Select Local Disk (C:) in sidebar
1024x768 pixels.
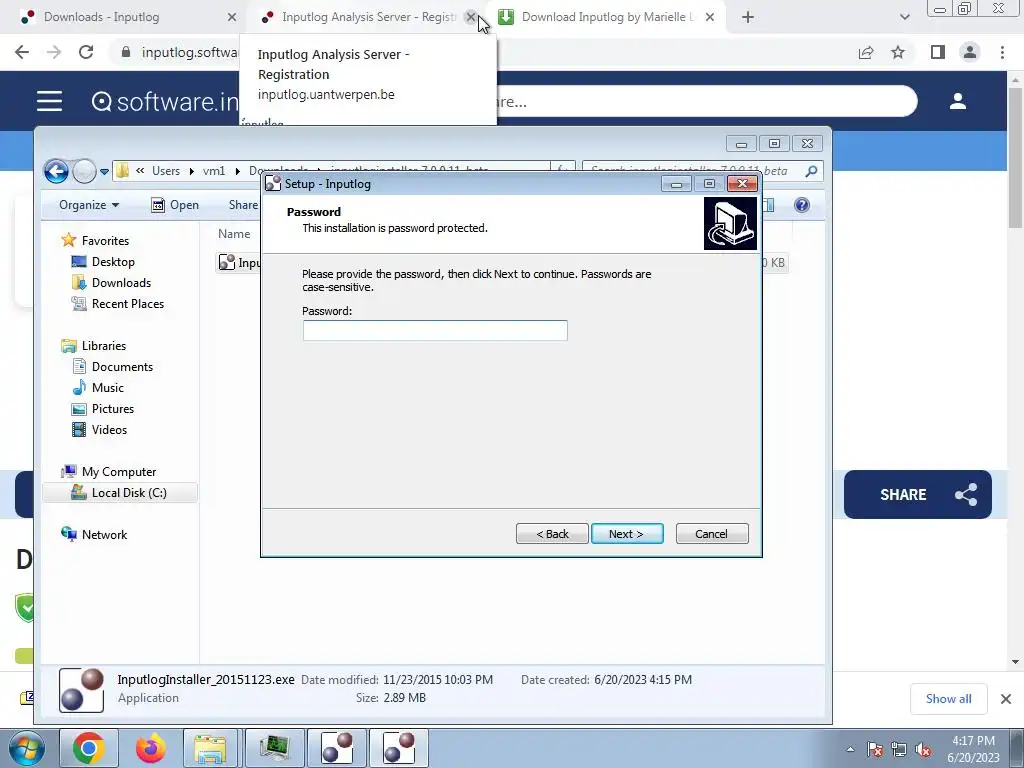(x=120, y=492)
